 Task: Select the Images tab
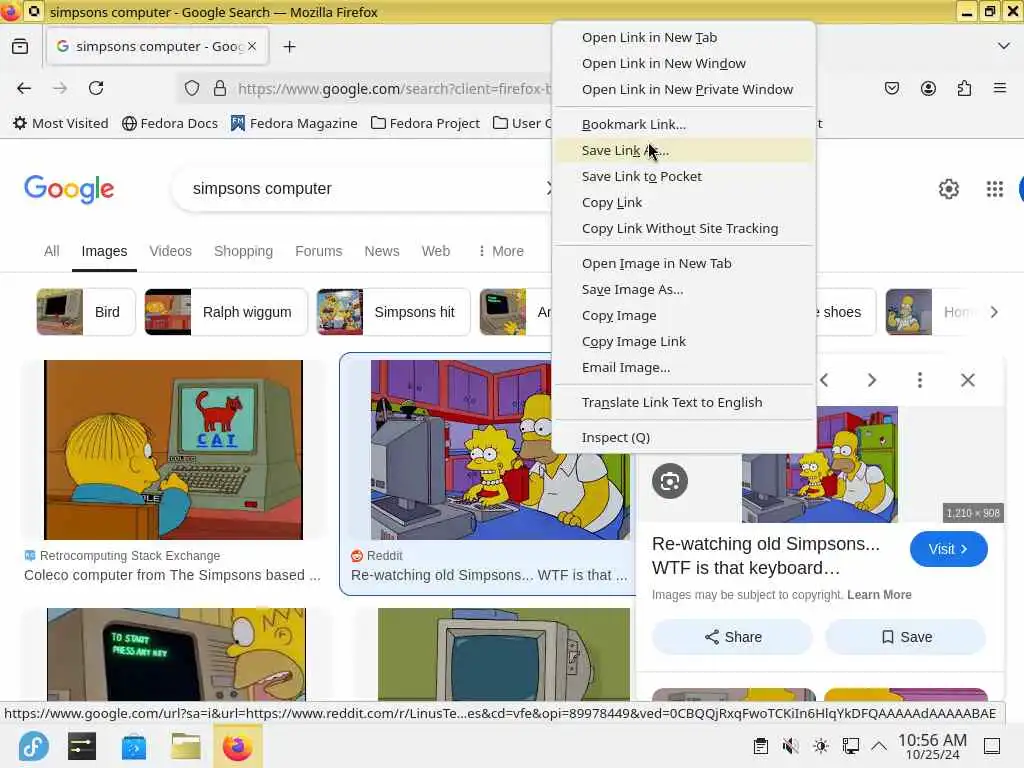104,251
